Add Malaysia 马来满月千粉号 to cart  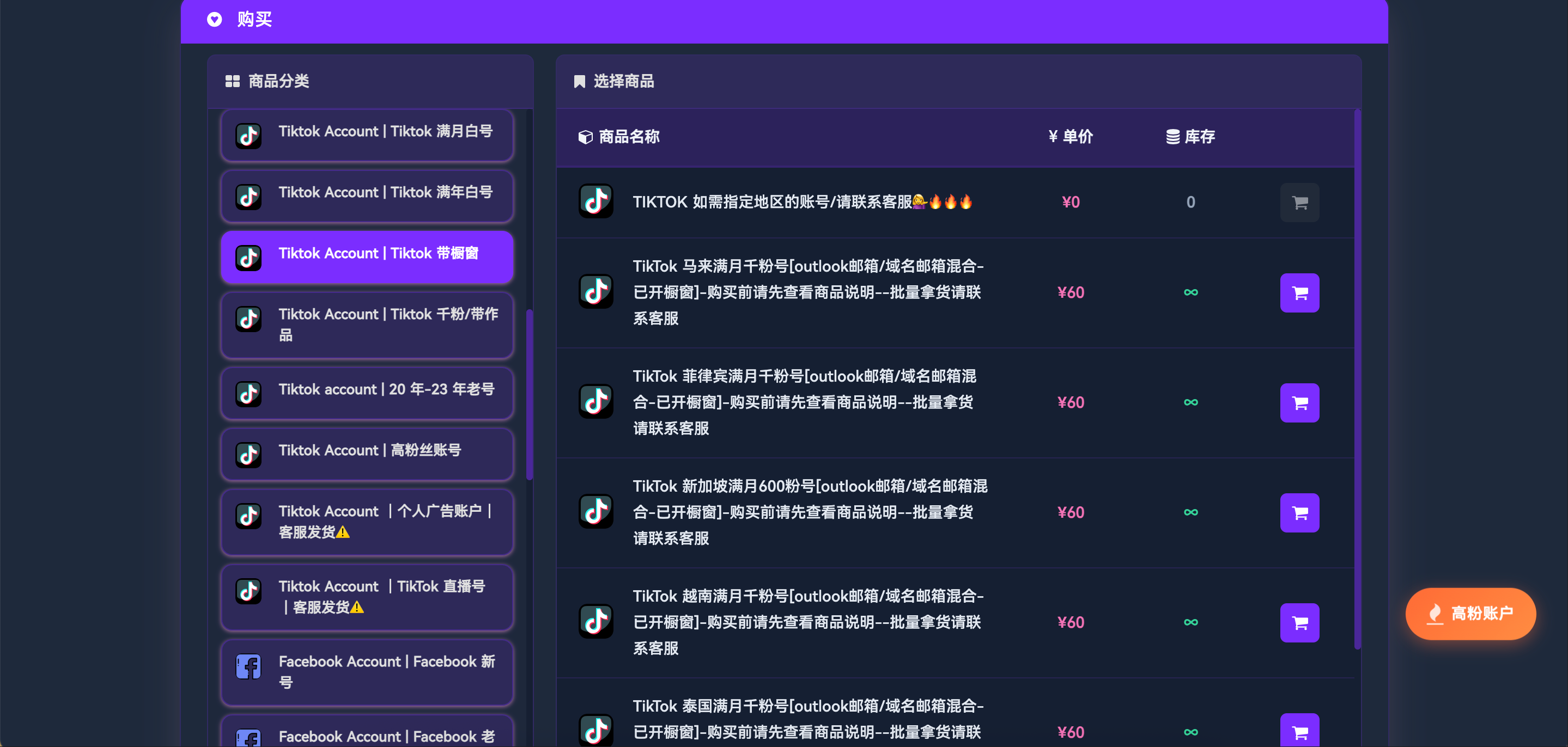point(1299,292)
